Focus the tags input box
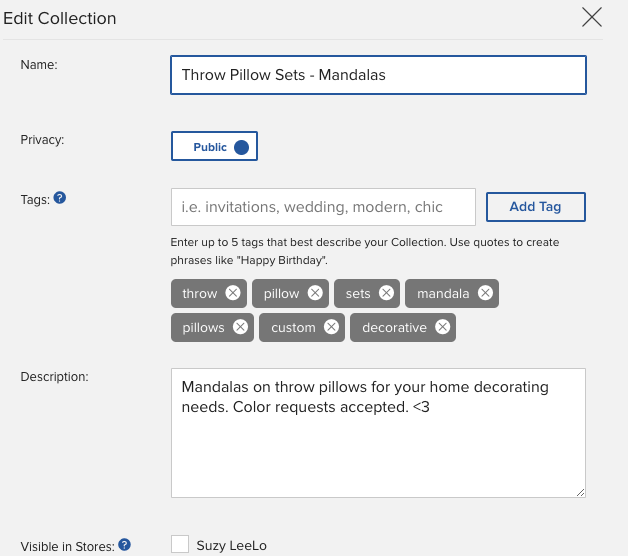 click(322, 207)
